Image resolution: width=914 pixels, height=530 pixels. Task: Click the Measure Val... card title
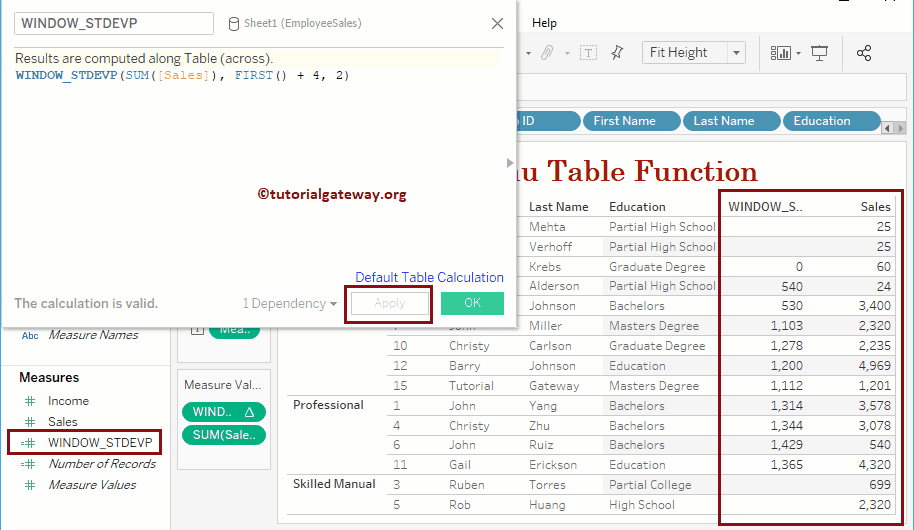223,385
